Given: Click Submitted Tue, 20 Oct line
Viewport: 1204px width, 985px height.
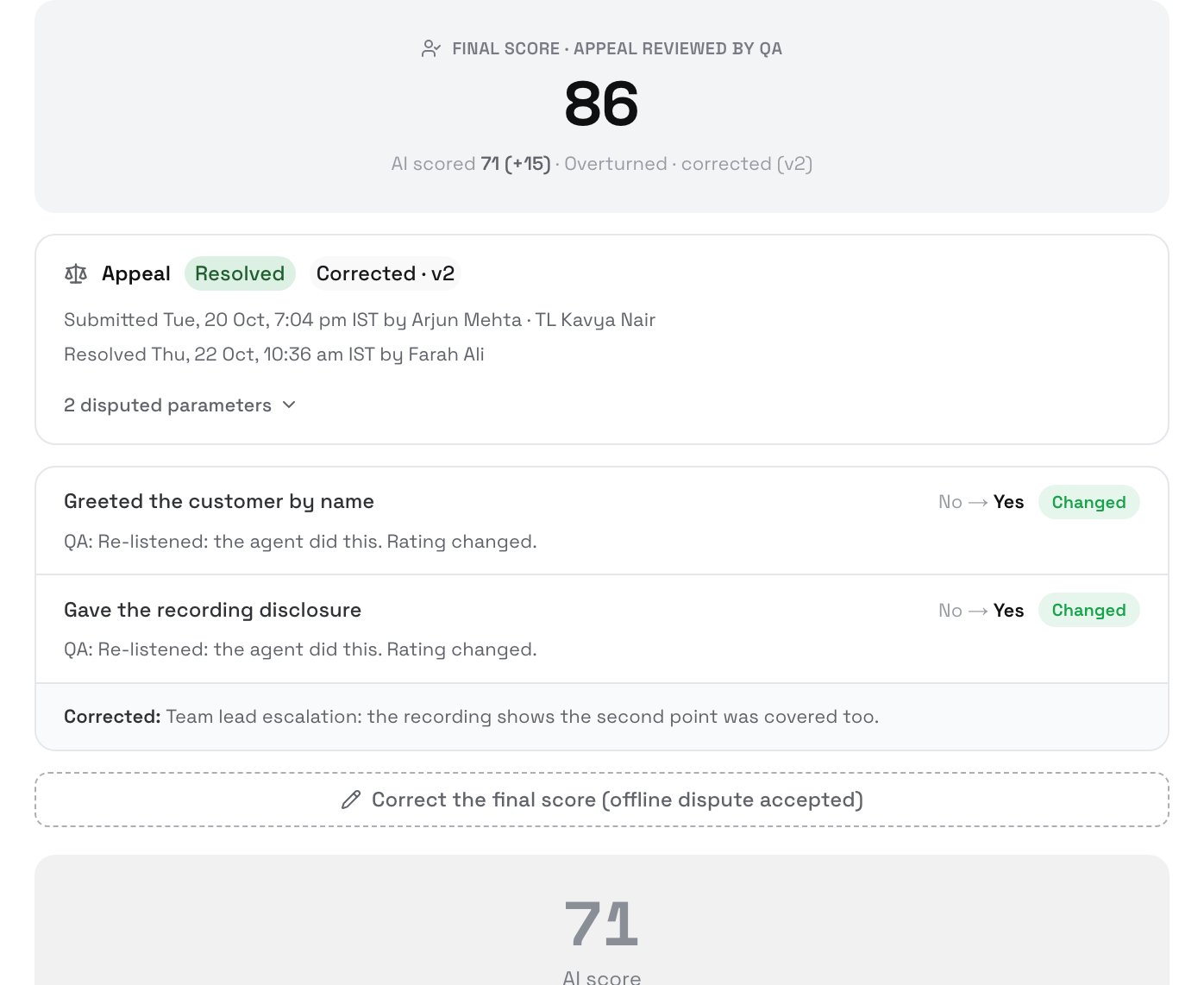Looking at the screenshot, I should click(360, 320).
